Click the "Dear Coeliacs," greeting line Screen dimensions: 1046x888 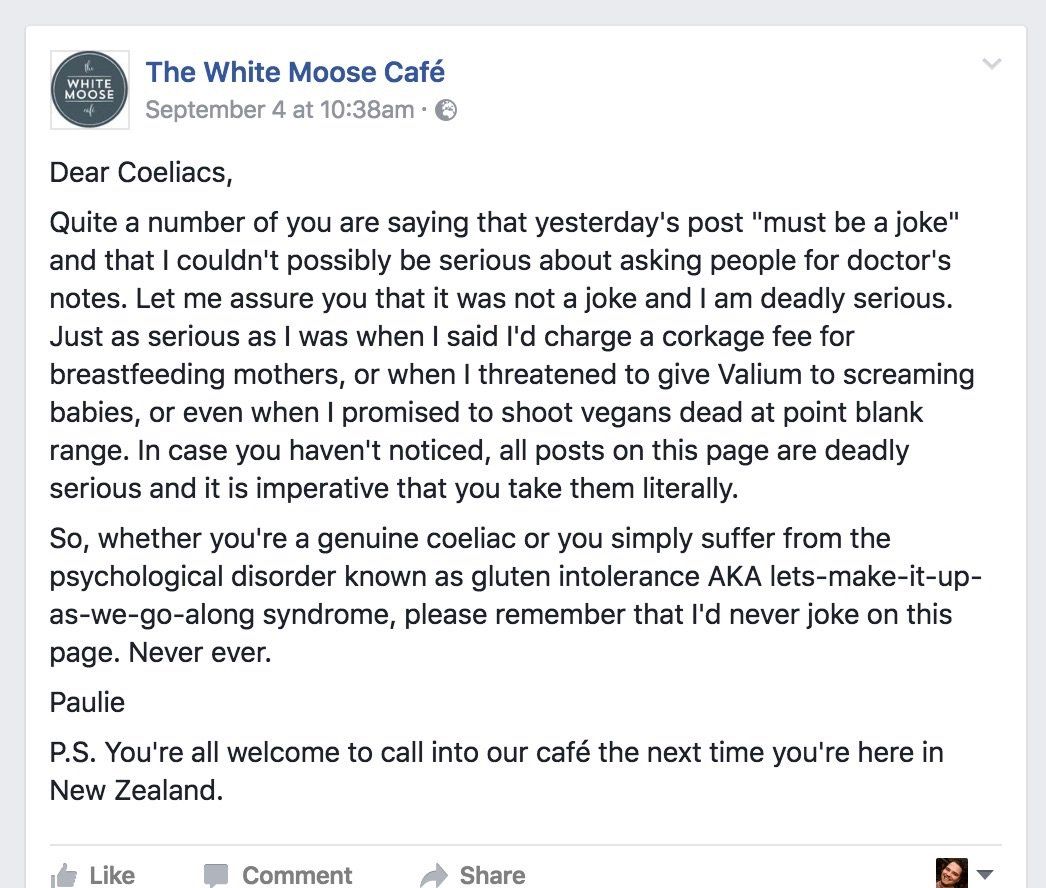pos(141,173)
